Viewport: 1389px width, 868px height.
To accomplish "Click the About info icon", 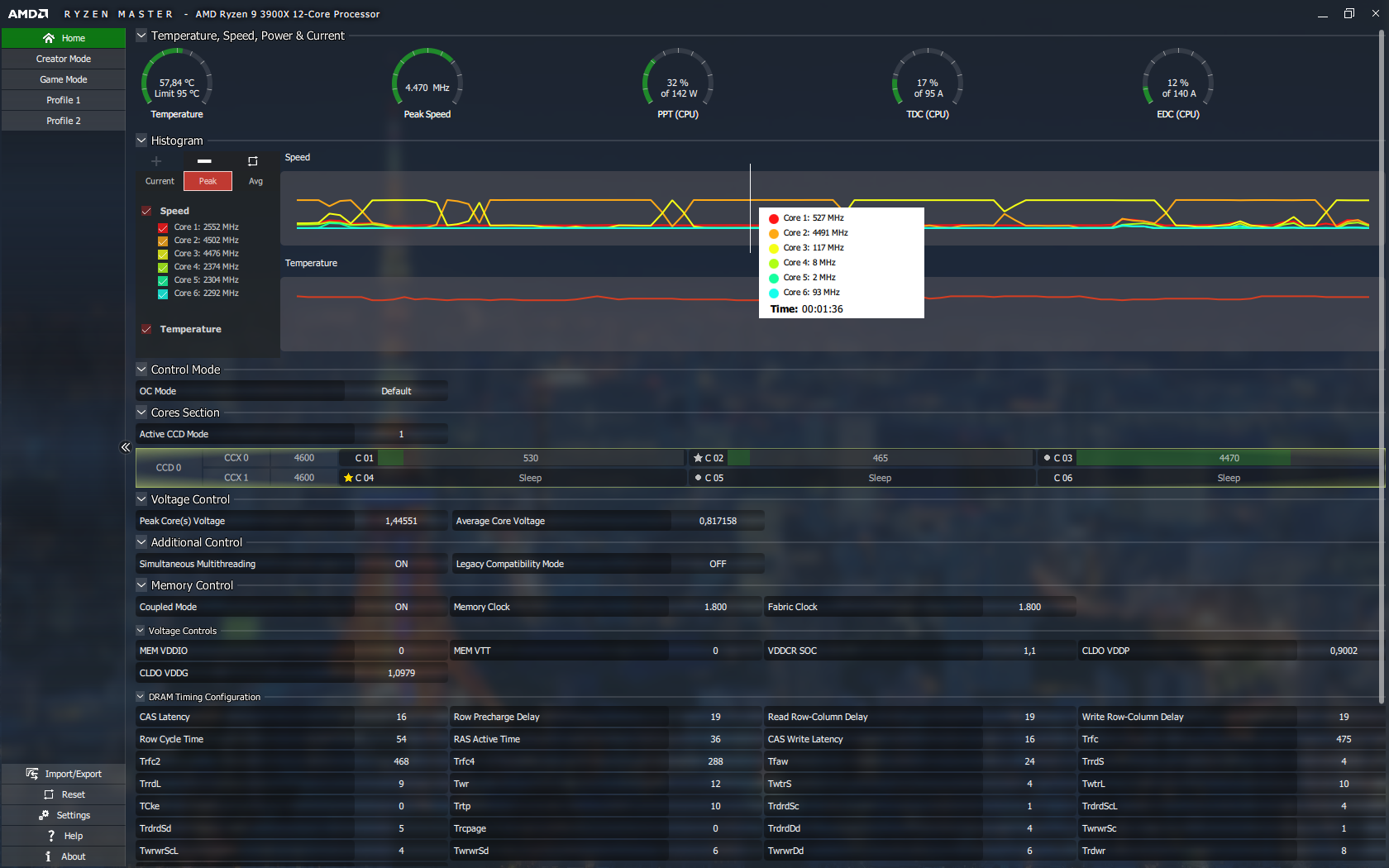I will (x=48, y=856).
